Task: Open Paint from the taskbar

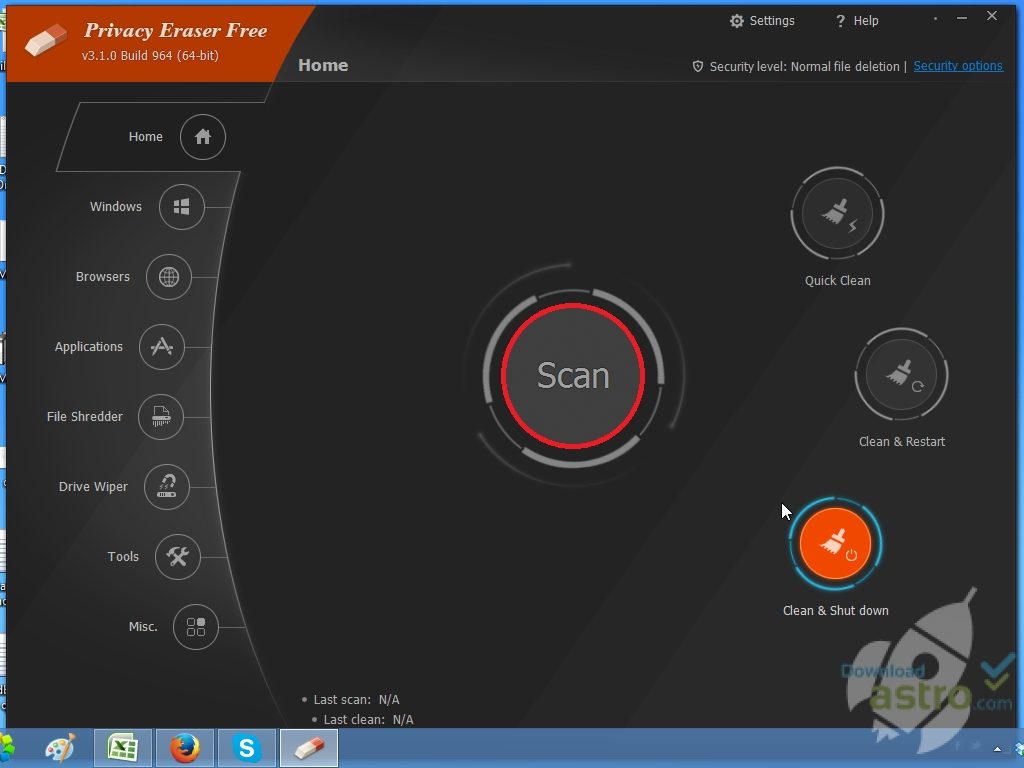Action: click(60, 748)
